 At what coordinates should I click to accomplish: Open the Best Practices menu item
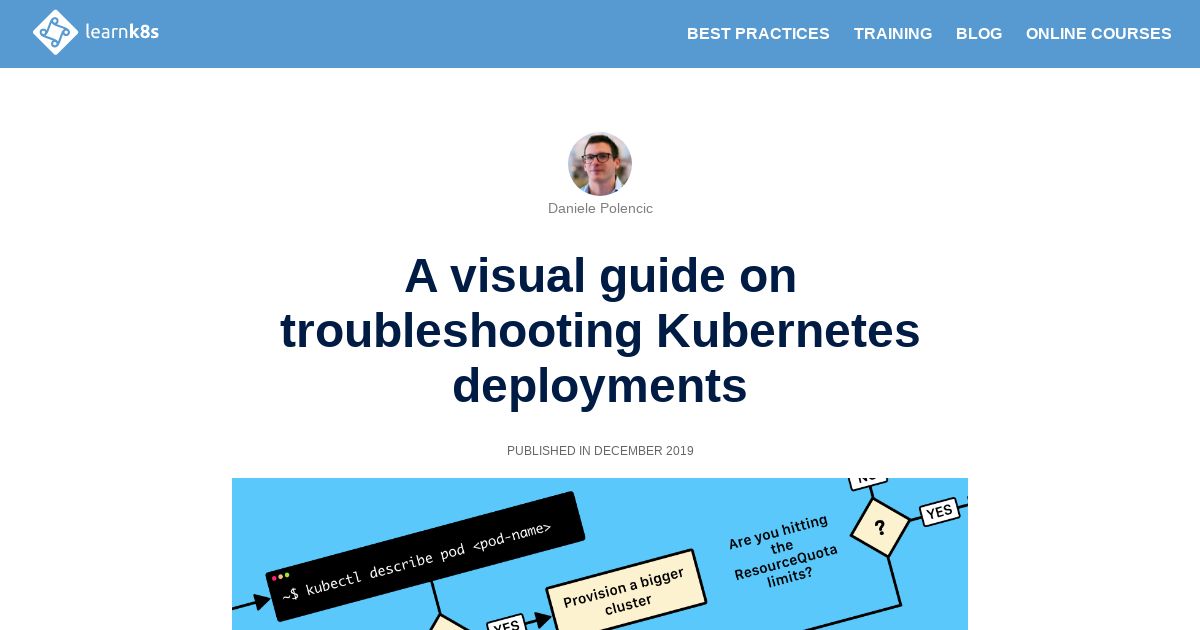click(x=758, y=33)
